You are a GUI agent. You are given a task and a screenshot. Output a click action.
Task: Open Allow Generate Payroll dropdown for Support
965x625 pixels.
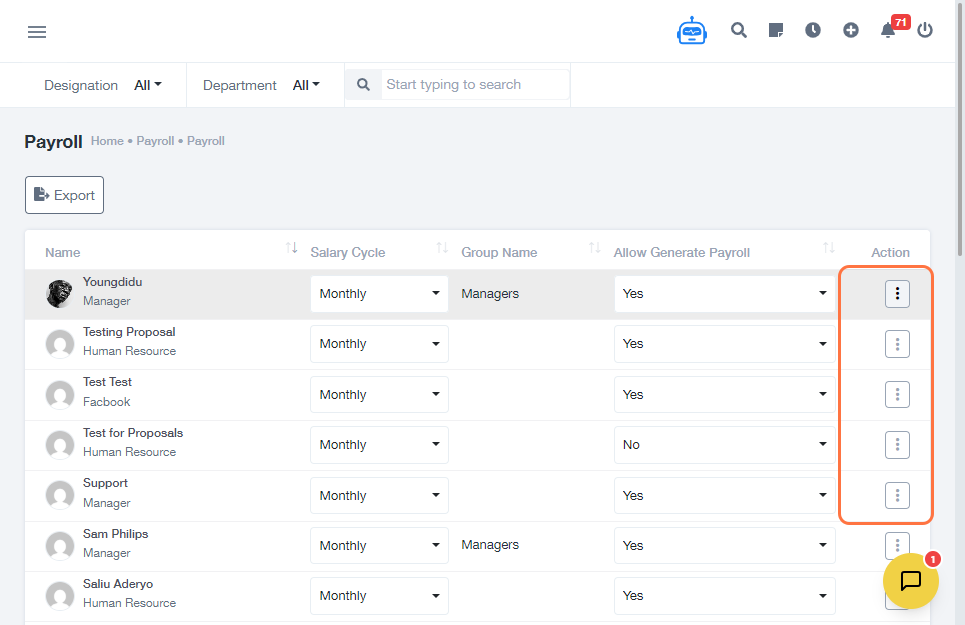(724, 495)
